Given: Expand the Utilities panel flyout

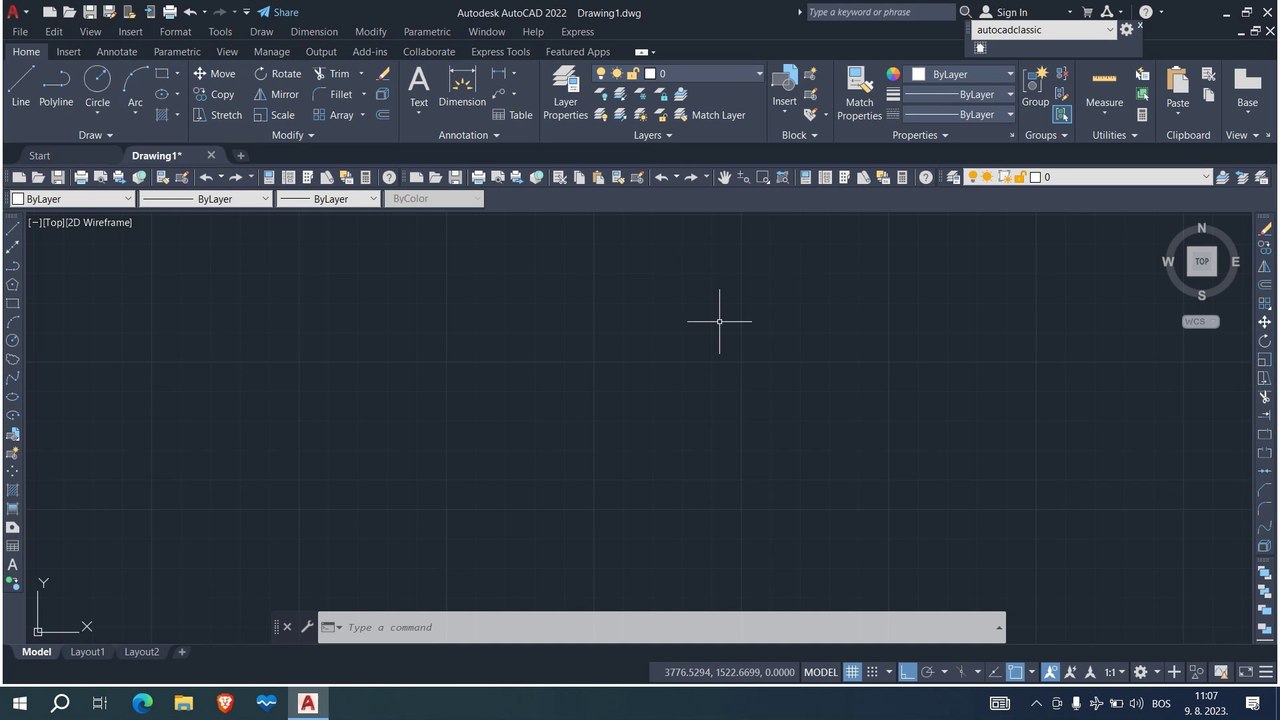Looking at the screenshot, I should click(x=1114, y=135).
